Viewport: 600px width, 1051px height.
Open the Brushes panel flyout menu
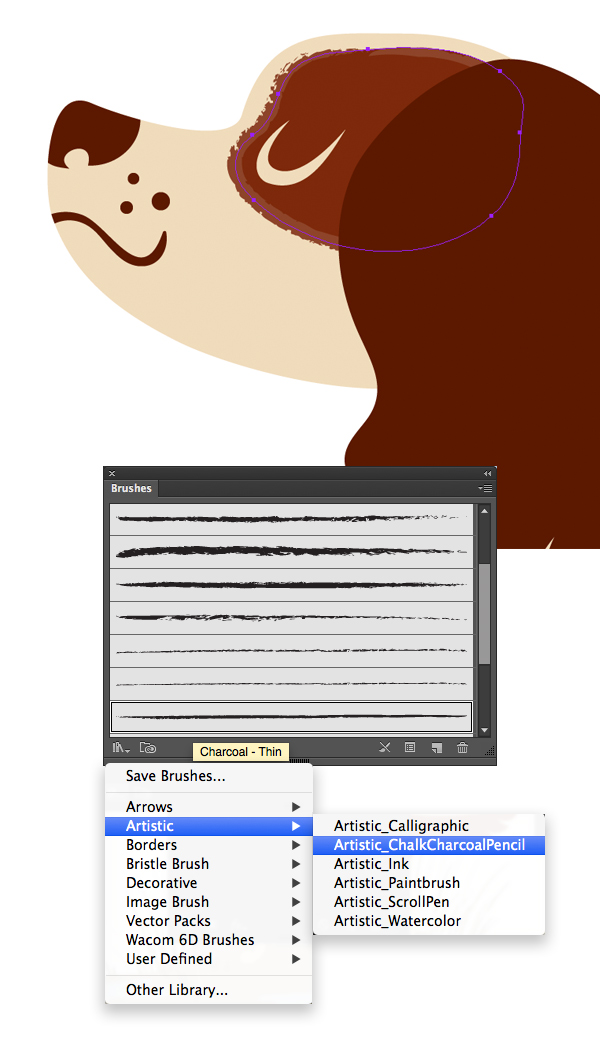(485, 489)
